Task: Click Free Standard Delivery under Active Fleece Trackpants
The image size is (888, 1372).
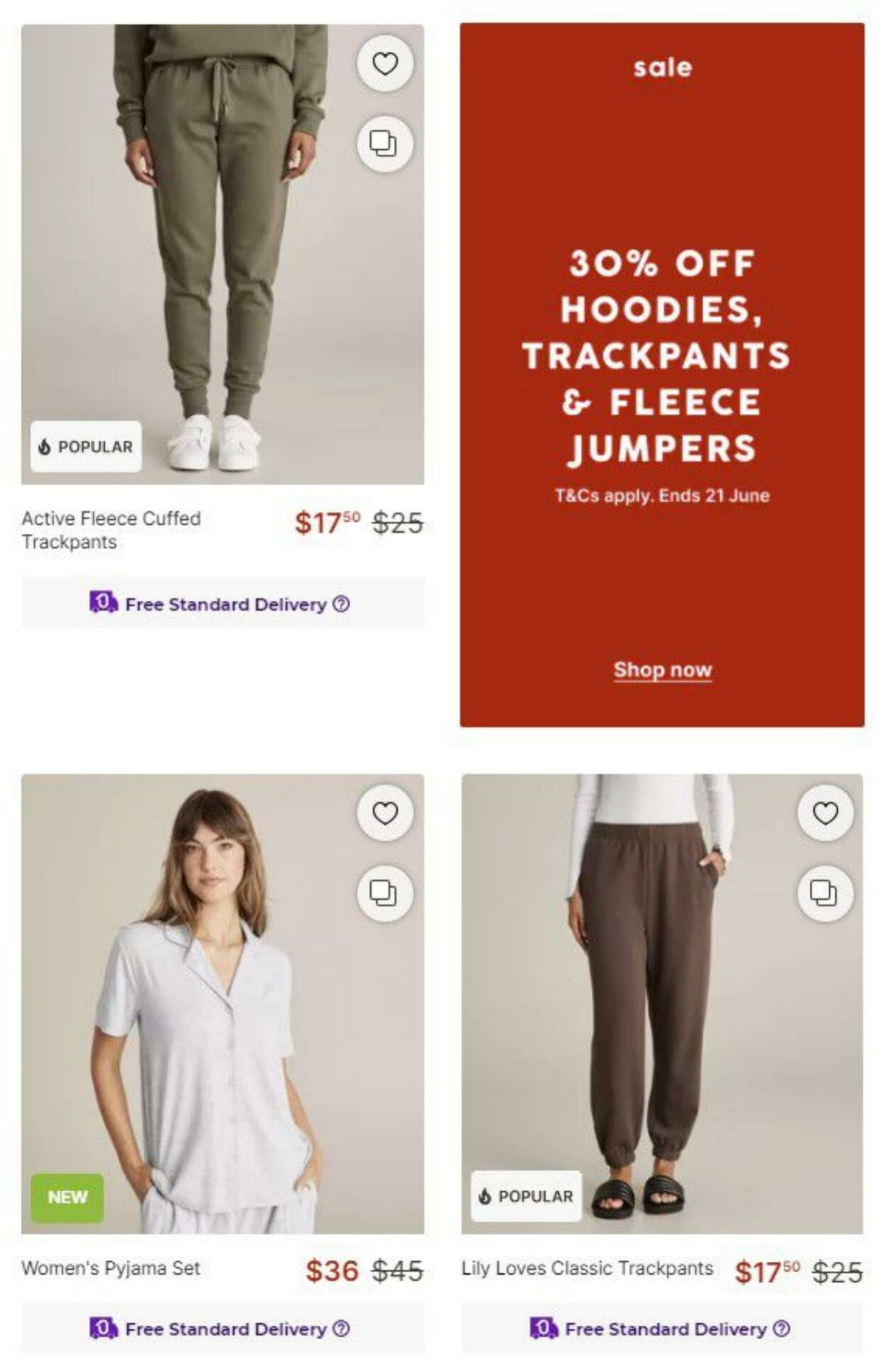Action: (225, 604)
